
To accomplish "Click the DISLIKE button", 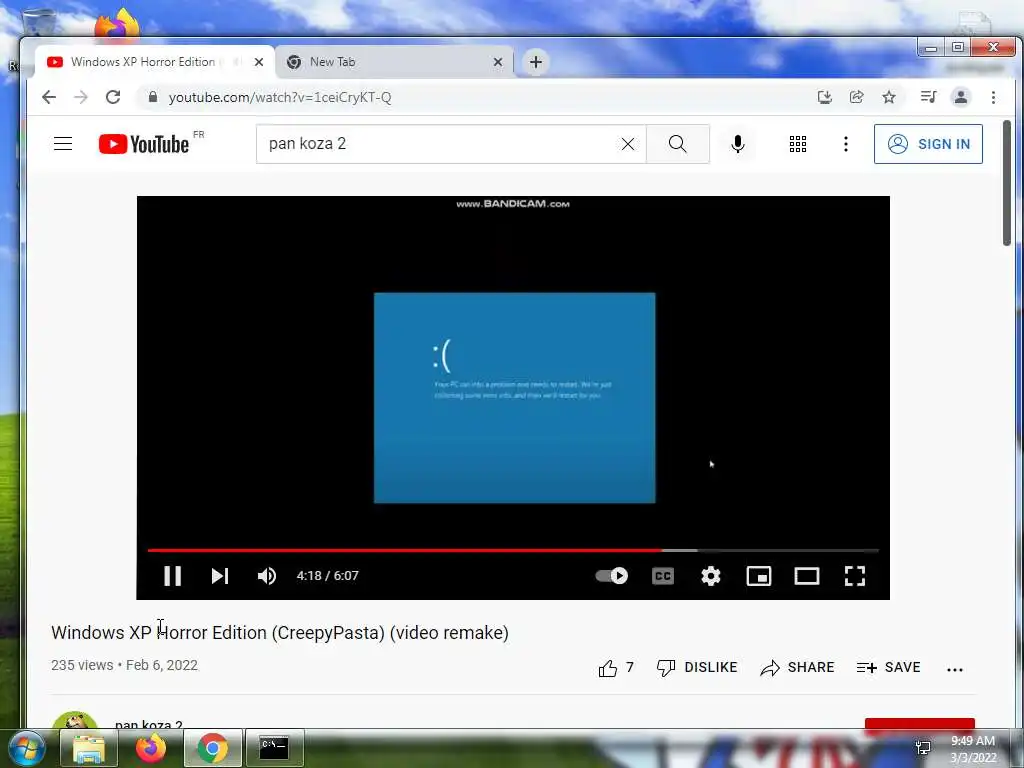I will 697,667.
